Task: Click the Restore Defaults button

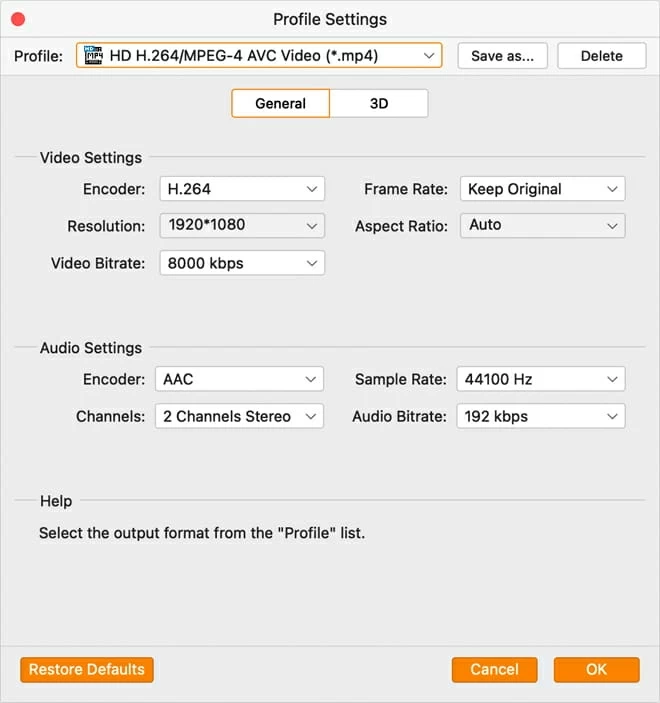Action: point(87,669)
